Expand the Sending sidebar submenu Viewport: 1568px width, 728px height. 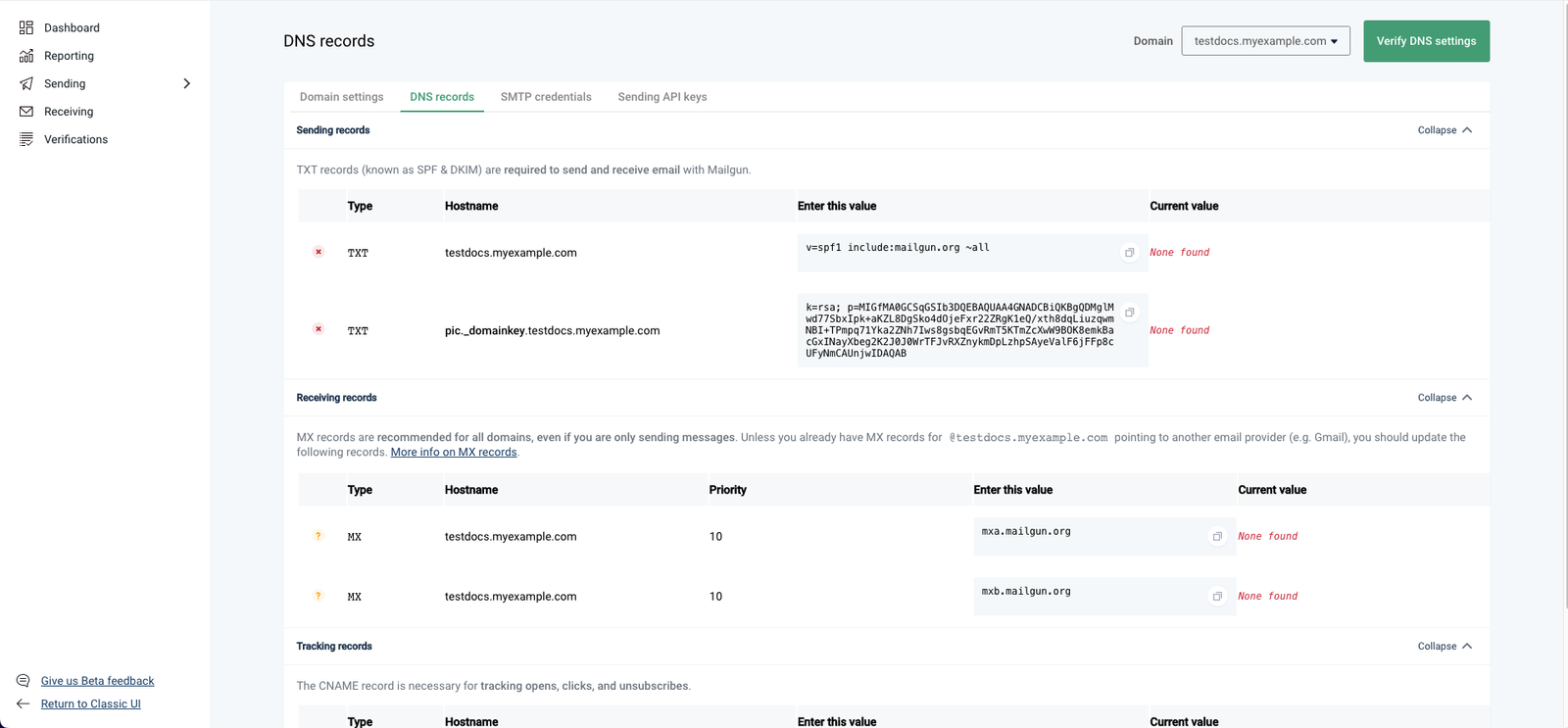pyautogui.click(x=186, y=83)
